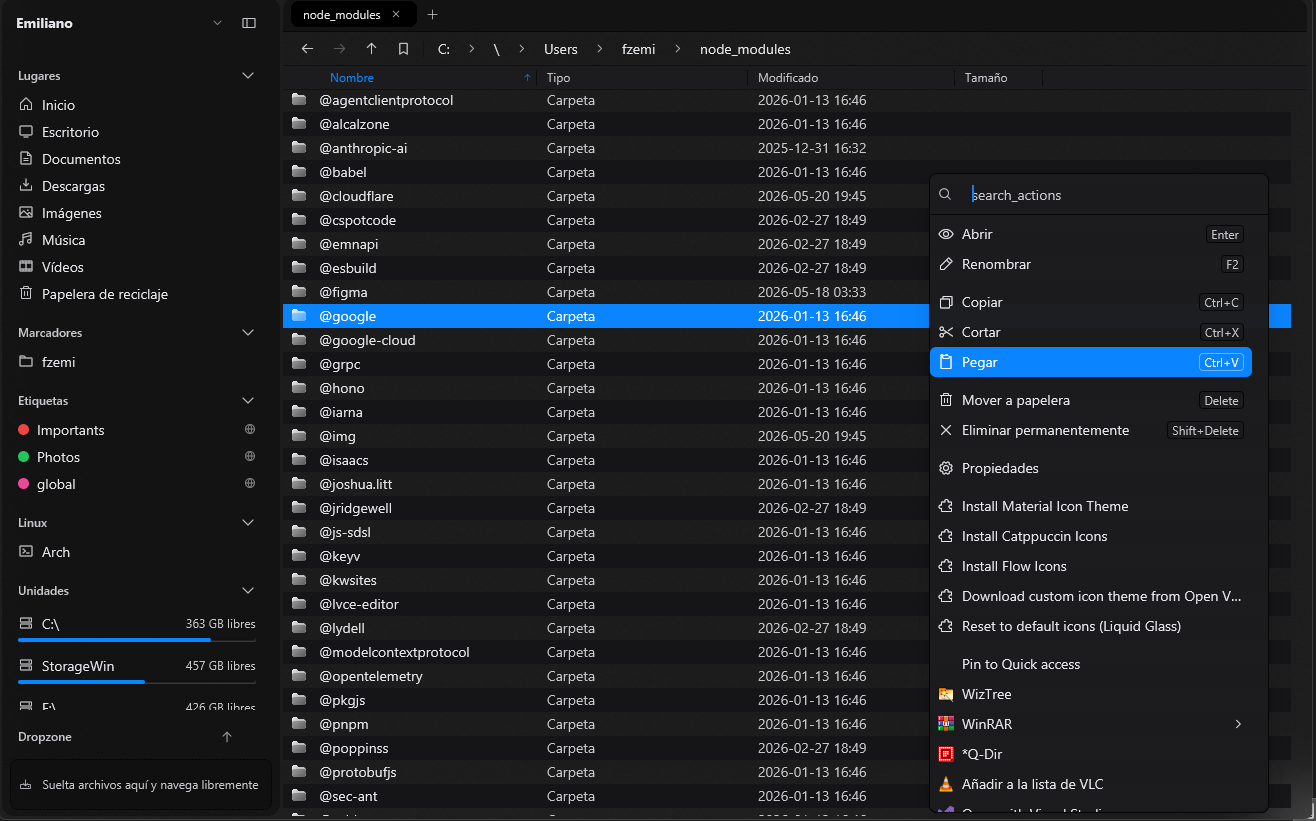The image size is (1316, 821).
Task: Click the globe icon beside Photos tag
Action: coord(250,457)
